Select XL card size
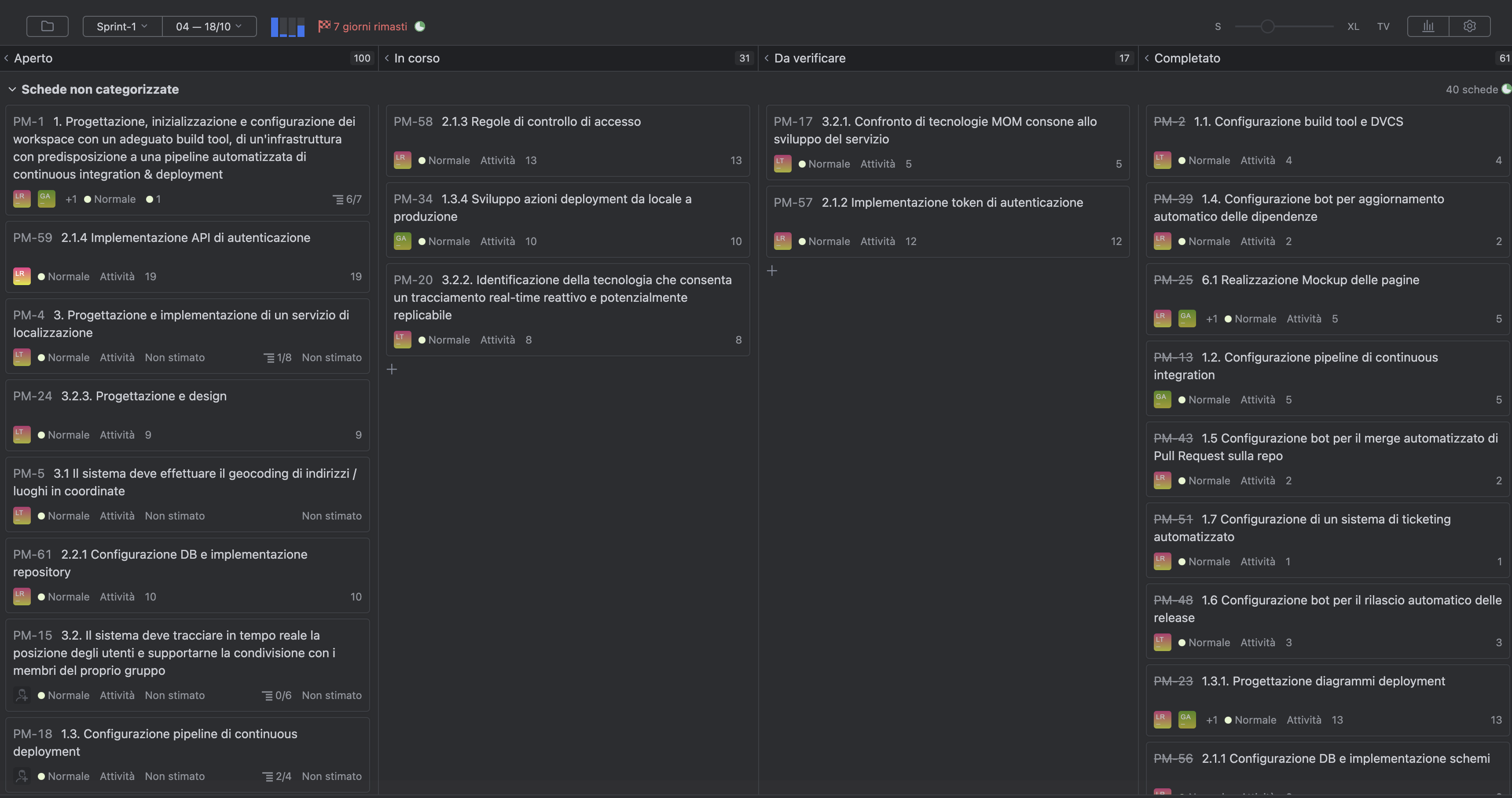Image resolution: width=1512 pixels, height=798 pixels. tap(1353, 26)
